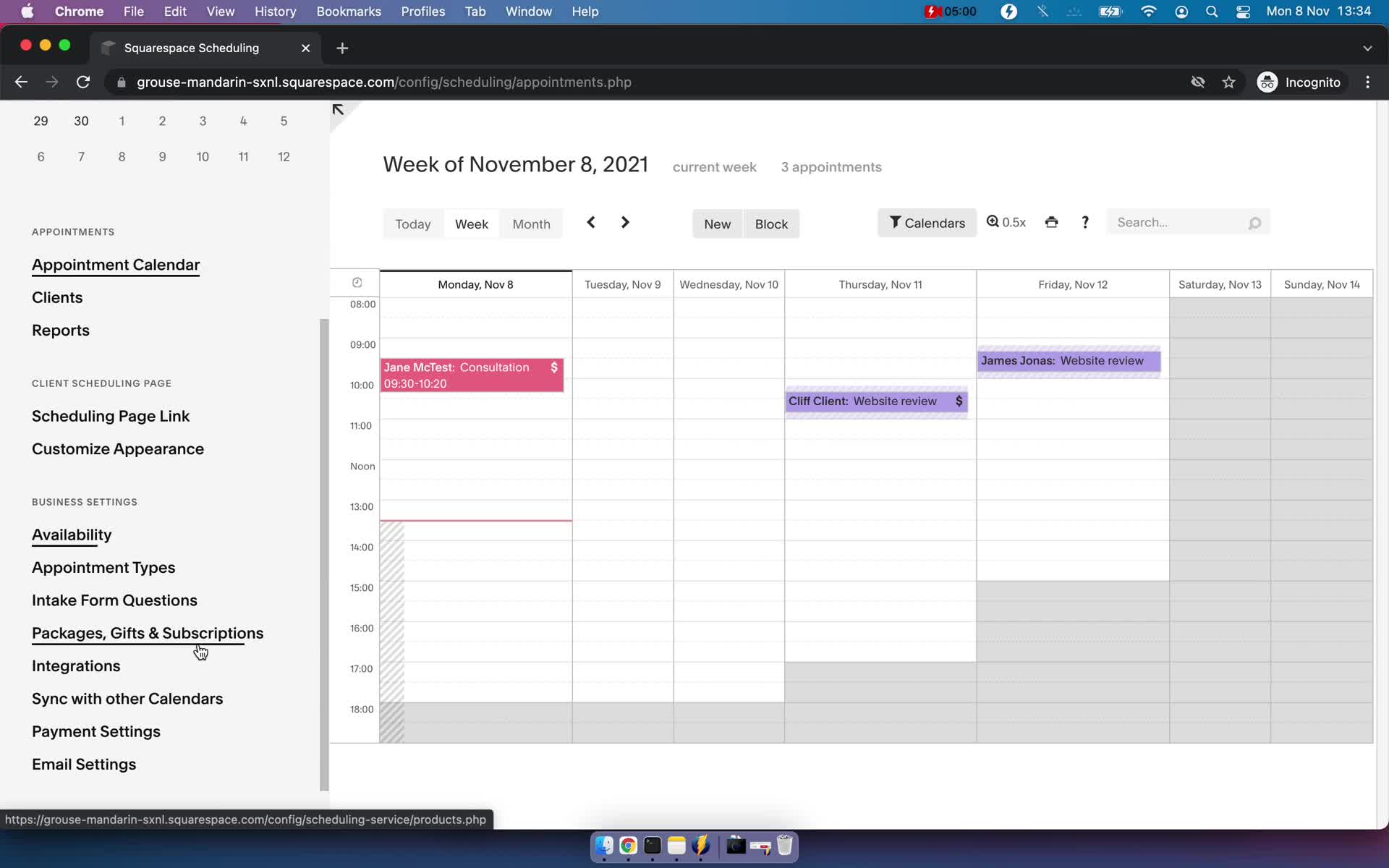This screenshot has width=1389, height=868.
Task: Switch to Week view
Action: click(x=472, y=224)
